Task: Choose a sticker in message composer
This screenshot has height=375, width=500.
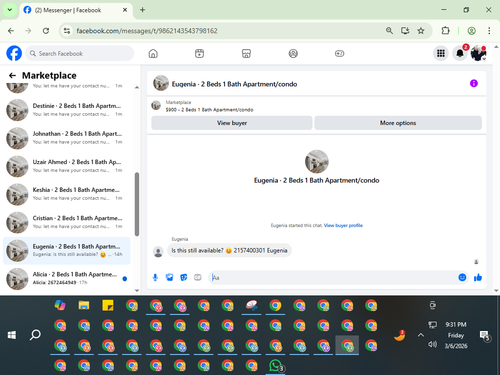Action: coord(184,277)
